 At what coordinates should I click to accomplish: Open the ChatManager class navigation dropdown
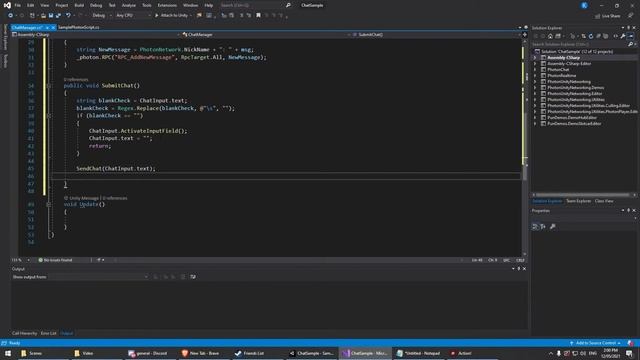click(x=266, y=35)
